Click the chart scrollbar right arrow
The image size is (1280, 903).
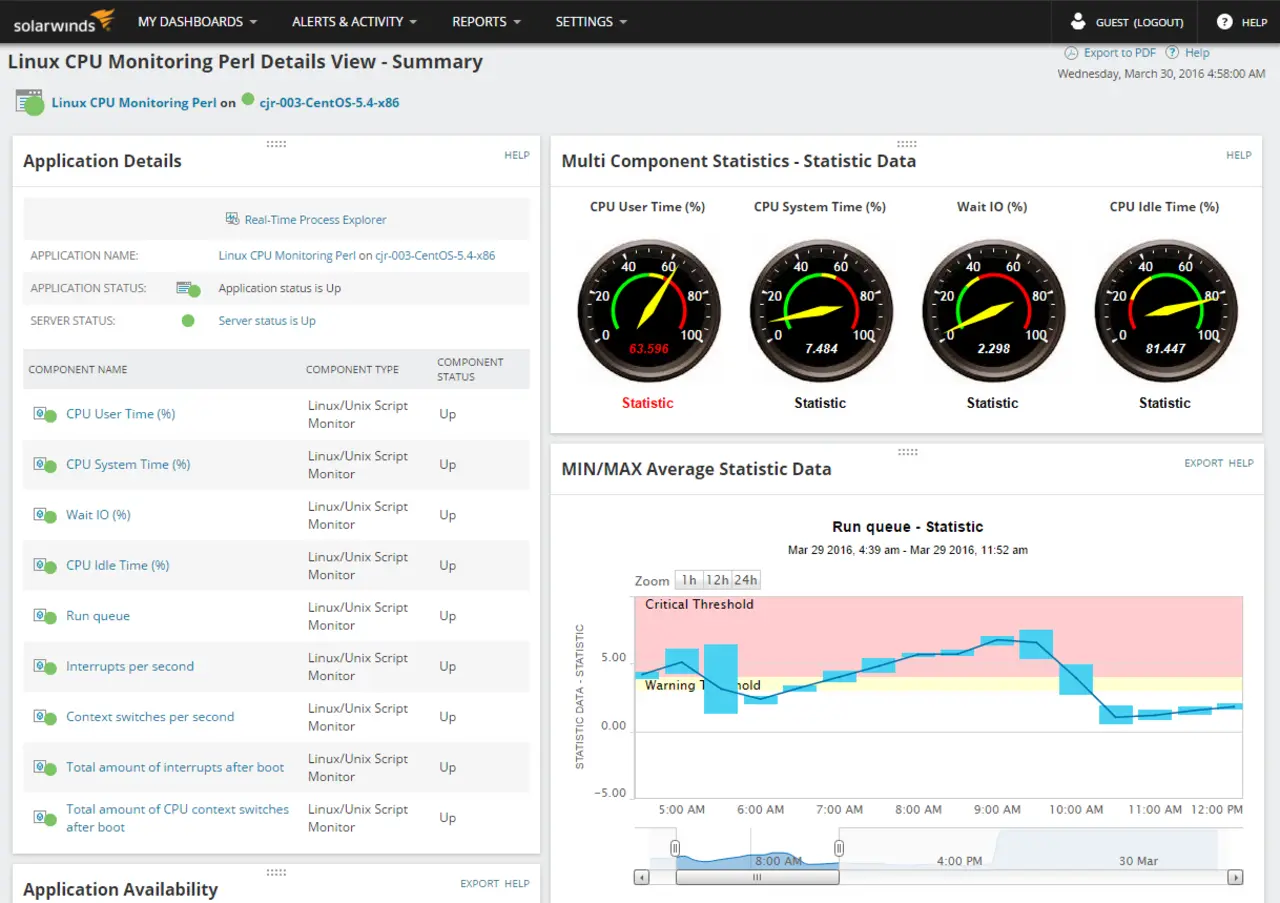1235,877
